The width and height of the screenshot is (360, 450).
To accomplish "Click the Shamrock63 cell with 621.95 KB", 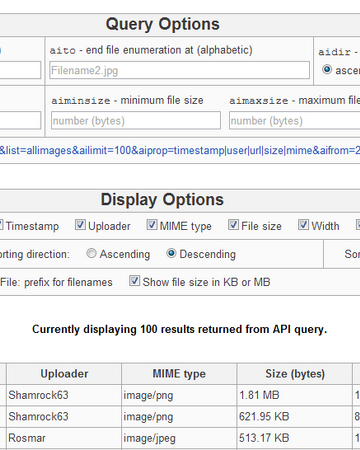I will (x=64, y=416).
